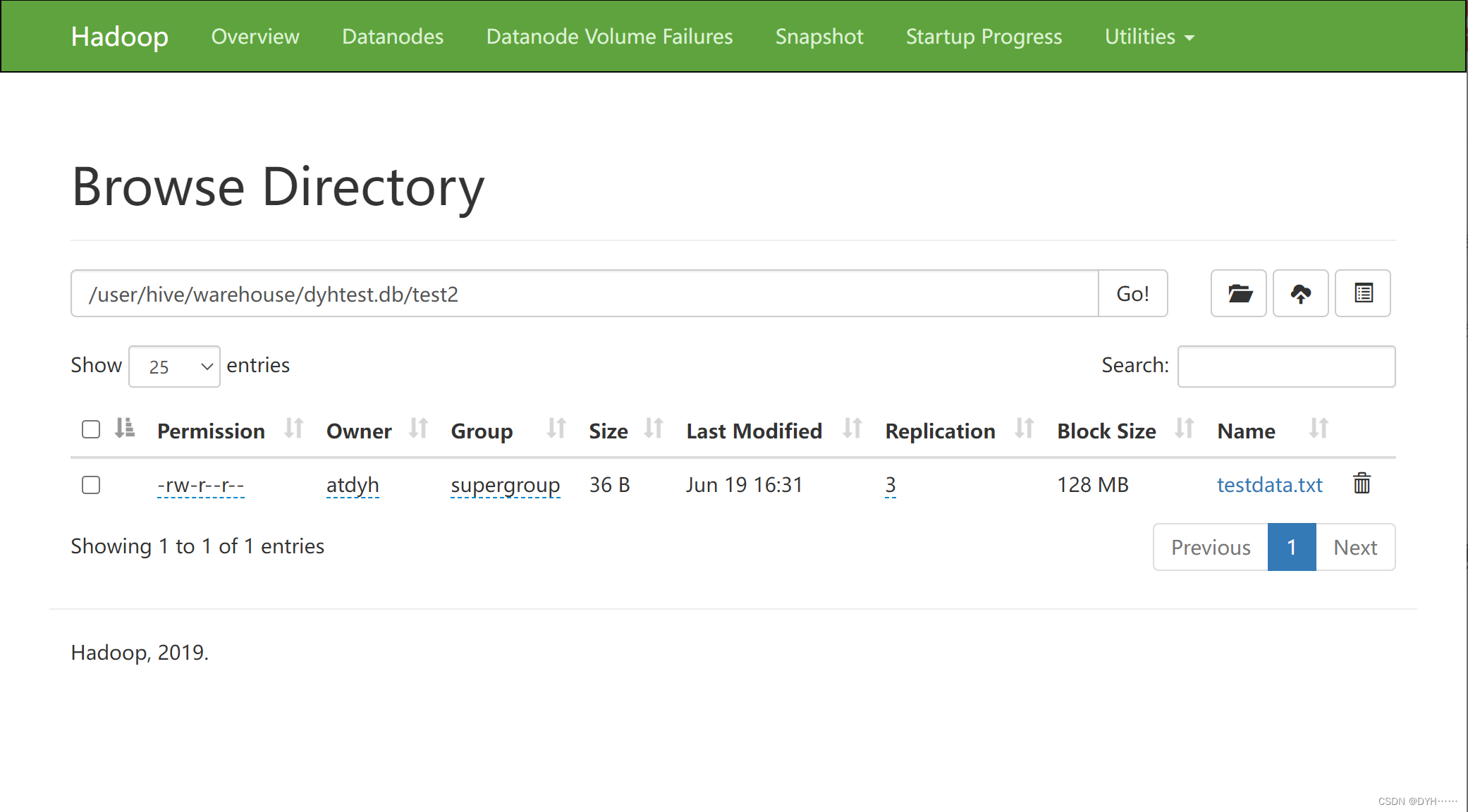
Task: Sort by Size column arrows
Action: coord(654,428)
